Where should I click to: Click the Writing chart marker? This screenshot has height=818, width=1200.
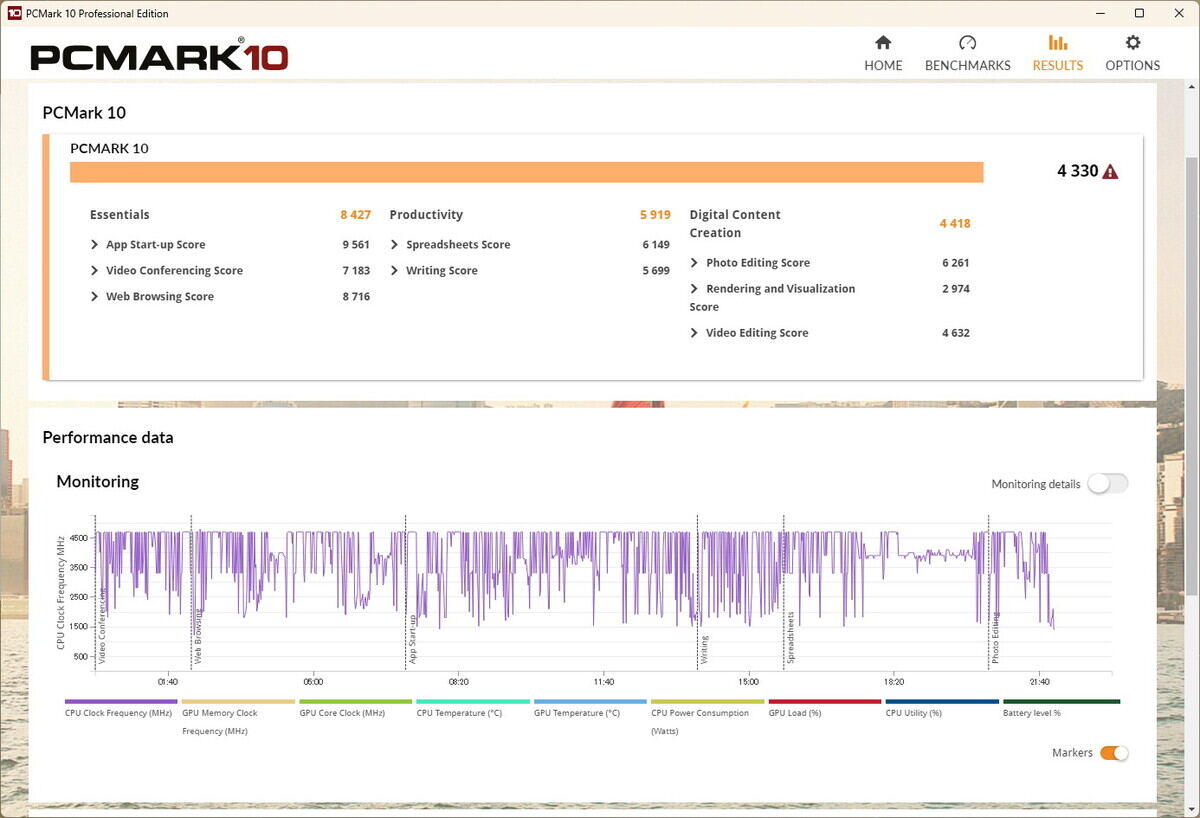click(x=704, y=650)
